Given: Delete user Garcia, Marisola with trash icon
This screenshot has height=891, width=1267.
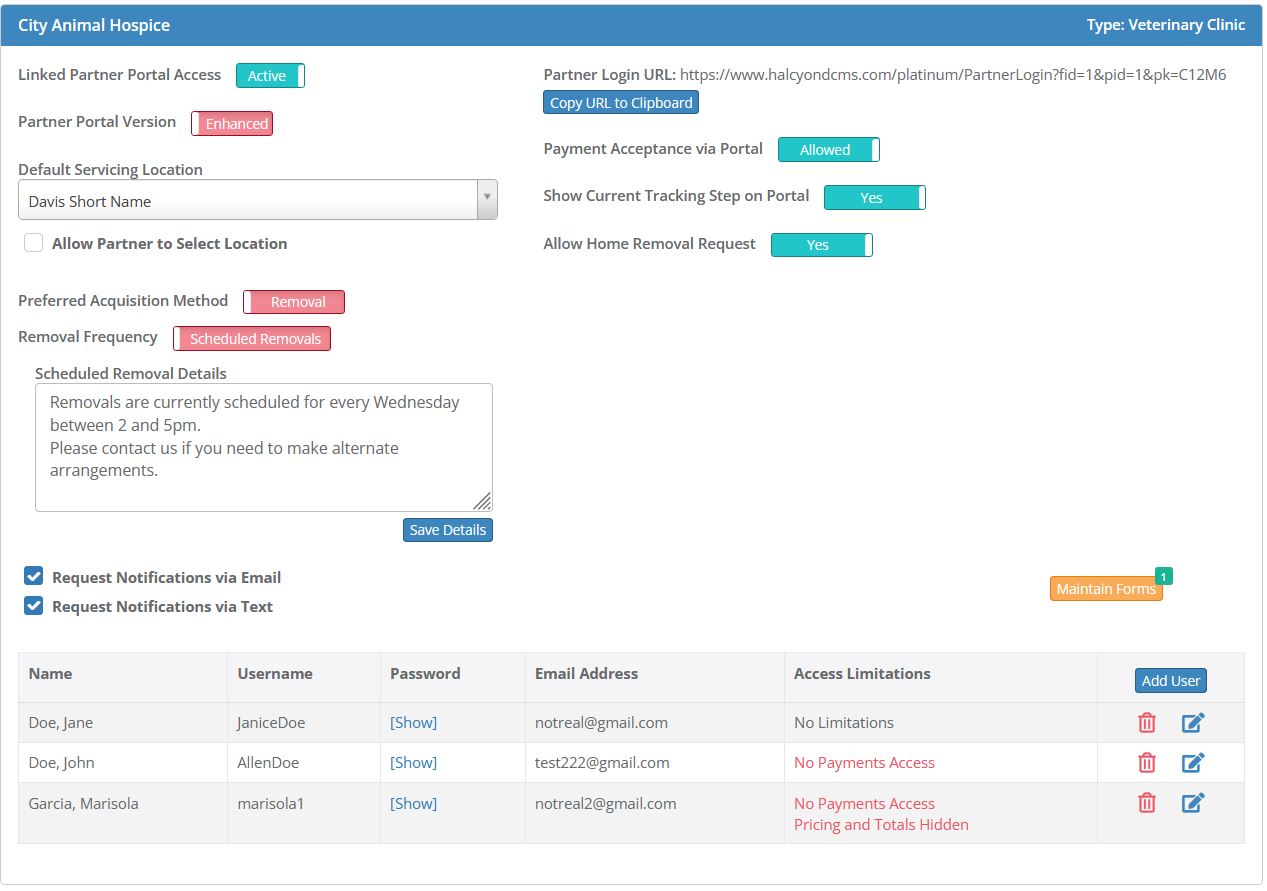Looking at the screenshot, I should 1146,803.
